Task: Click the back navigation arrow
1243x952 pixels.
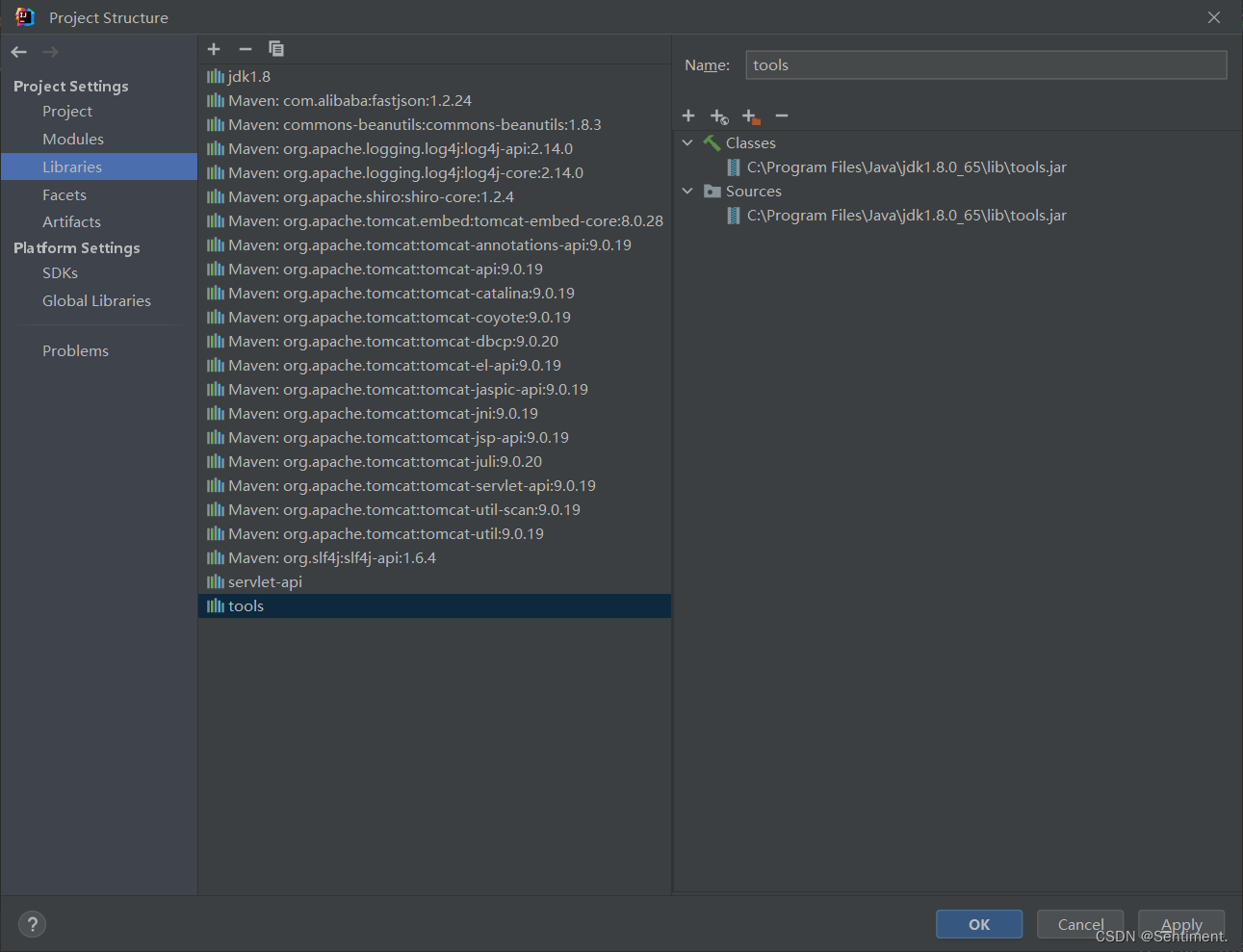Action: click(x=19, y=52)
